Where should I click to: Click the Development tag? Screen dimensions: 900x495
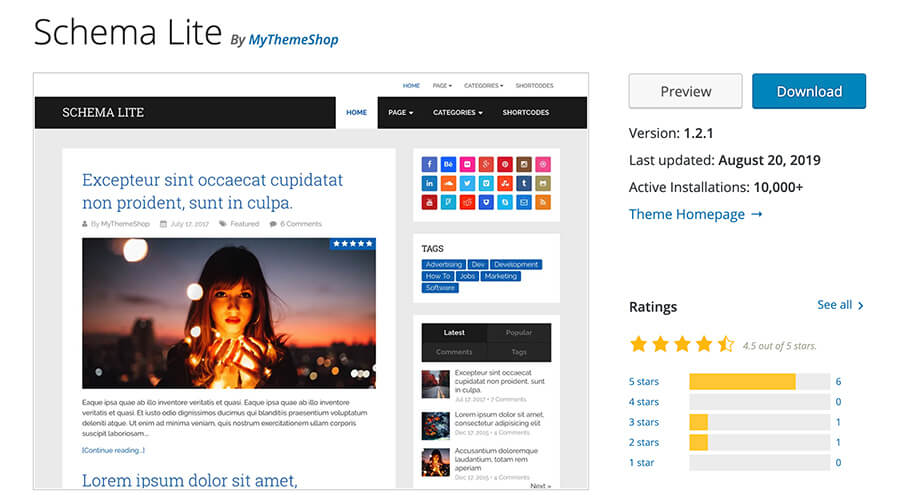[516, 265]
